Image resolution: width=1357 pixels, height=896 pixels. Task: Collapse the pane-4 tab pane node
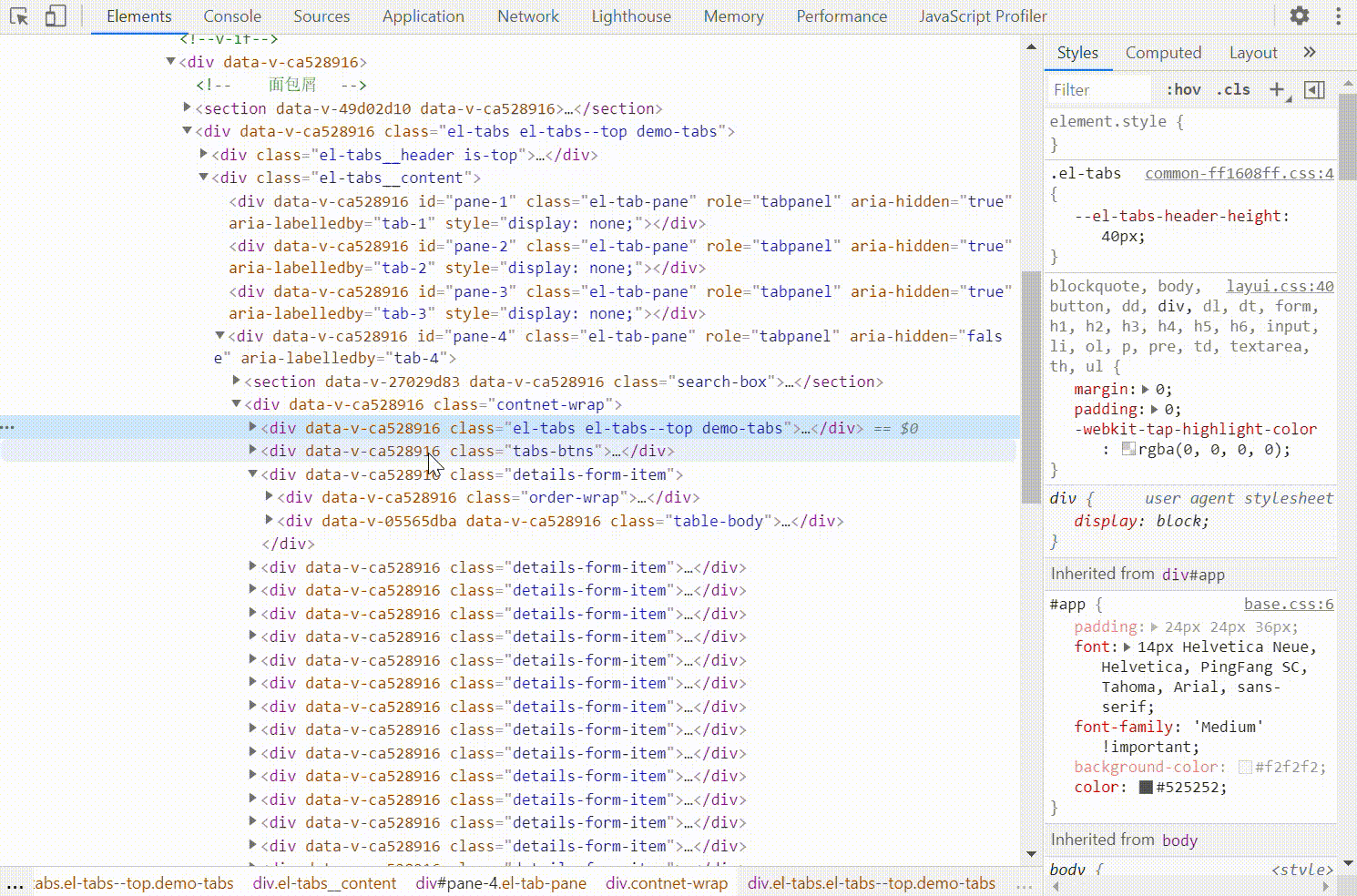[219, 335]
